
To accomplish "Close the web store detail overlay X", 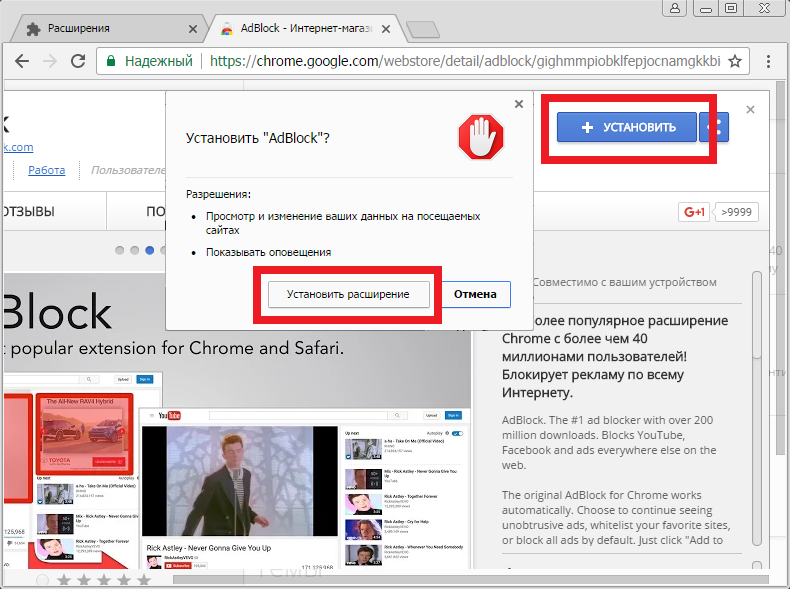I will [x=750, y=110].
